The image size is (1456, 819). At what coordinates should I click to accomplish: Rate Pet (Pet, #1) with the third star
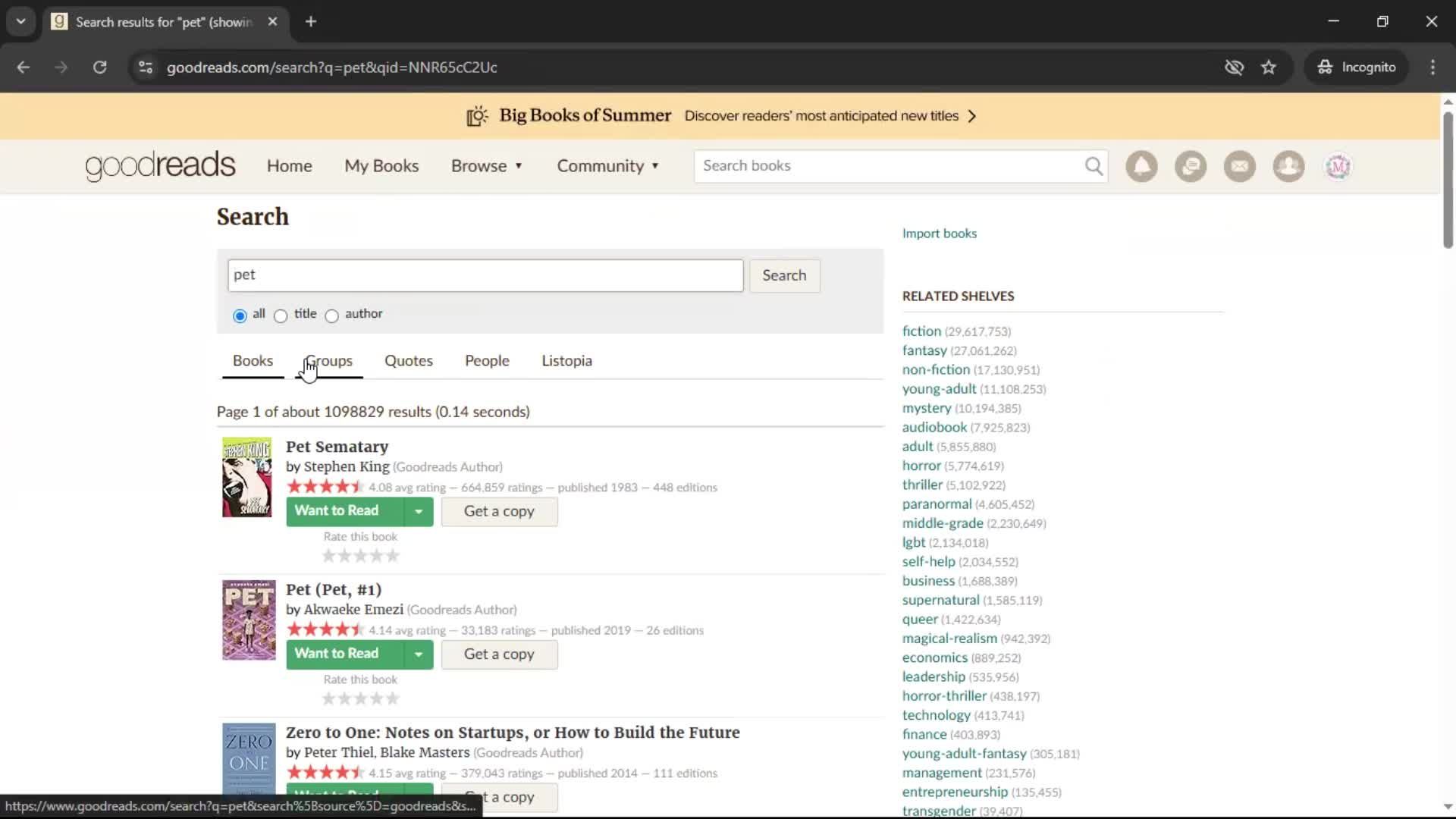361,698
